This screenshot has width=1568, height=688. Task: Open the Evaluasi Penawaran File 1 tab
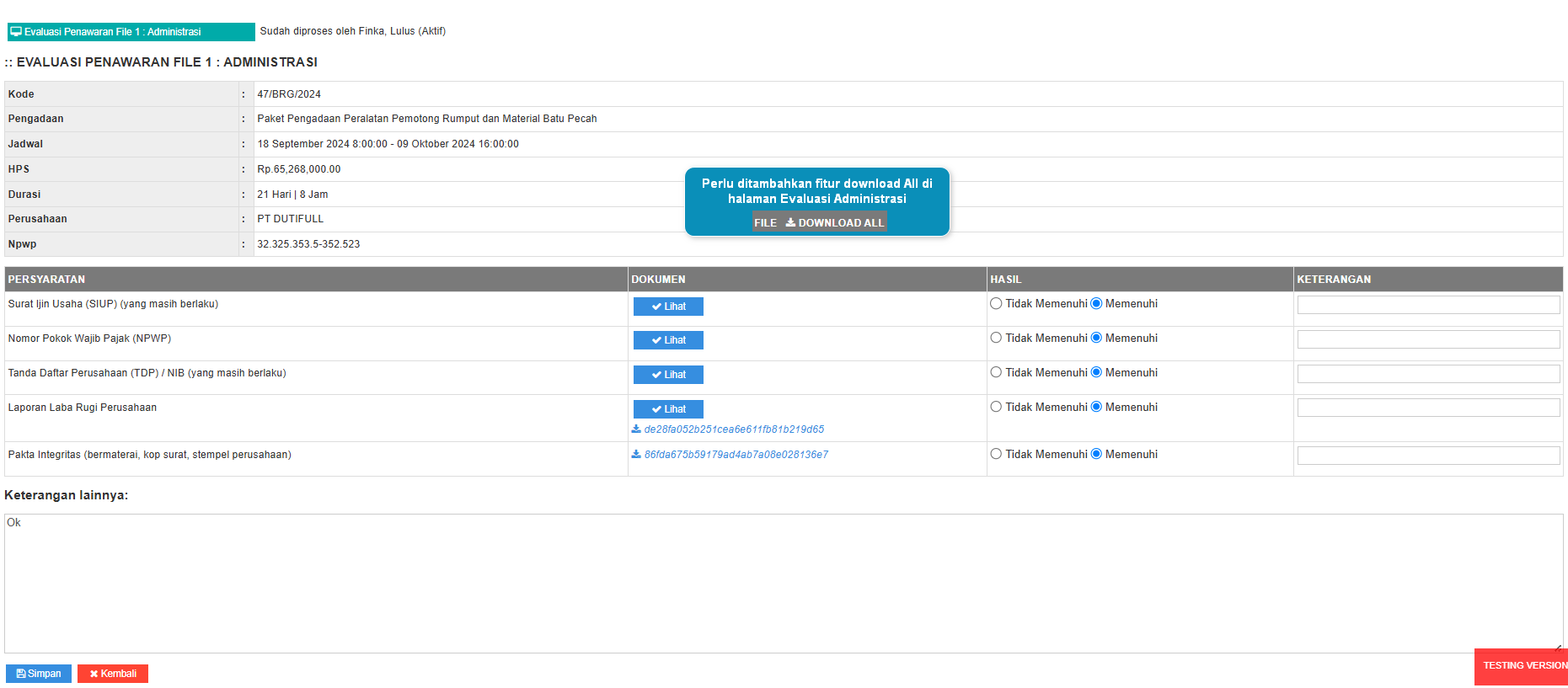(x=131, y=32)
